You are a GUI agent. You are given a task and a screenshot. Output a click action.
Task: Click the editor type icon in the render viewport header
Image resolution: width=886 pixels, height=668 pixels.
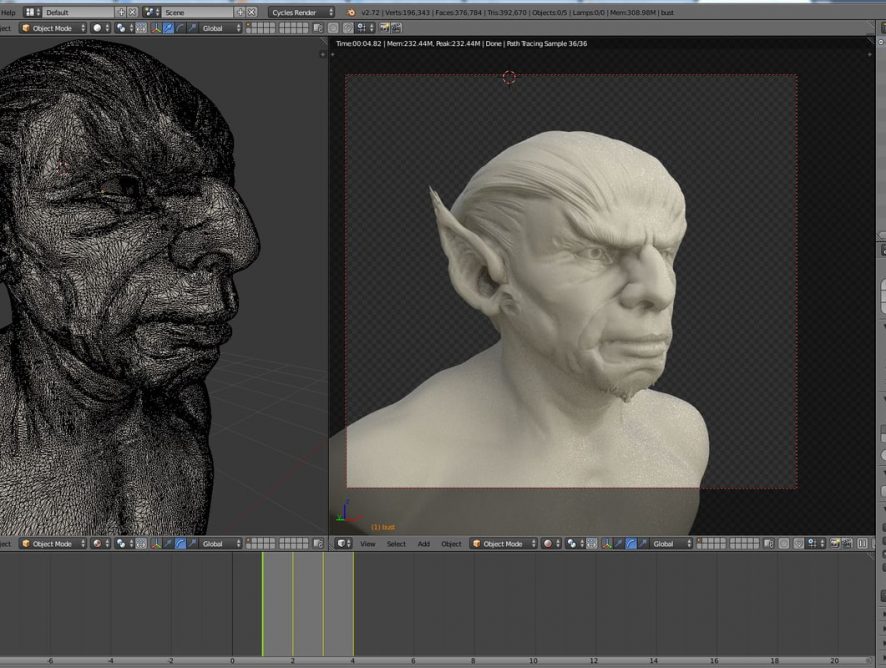342,544
